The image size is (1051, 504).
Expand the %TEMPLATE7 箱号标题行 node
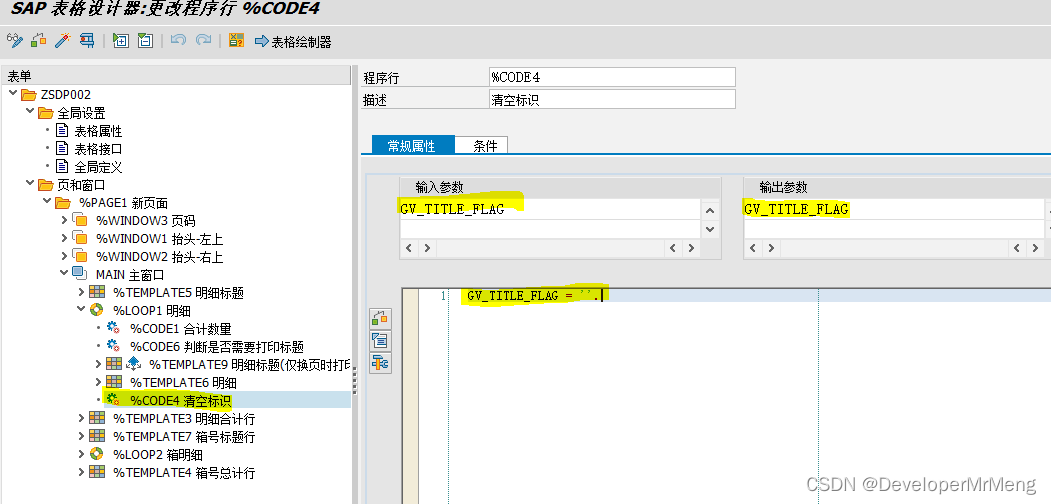coord(81,436)
